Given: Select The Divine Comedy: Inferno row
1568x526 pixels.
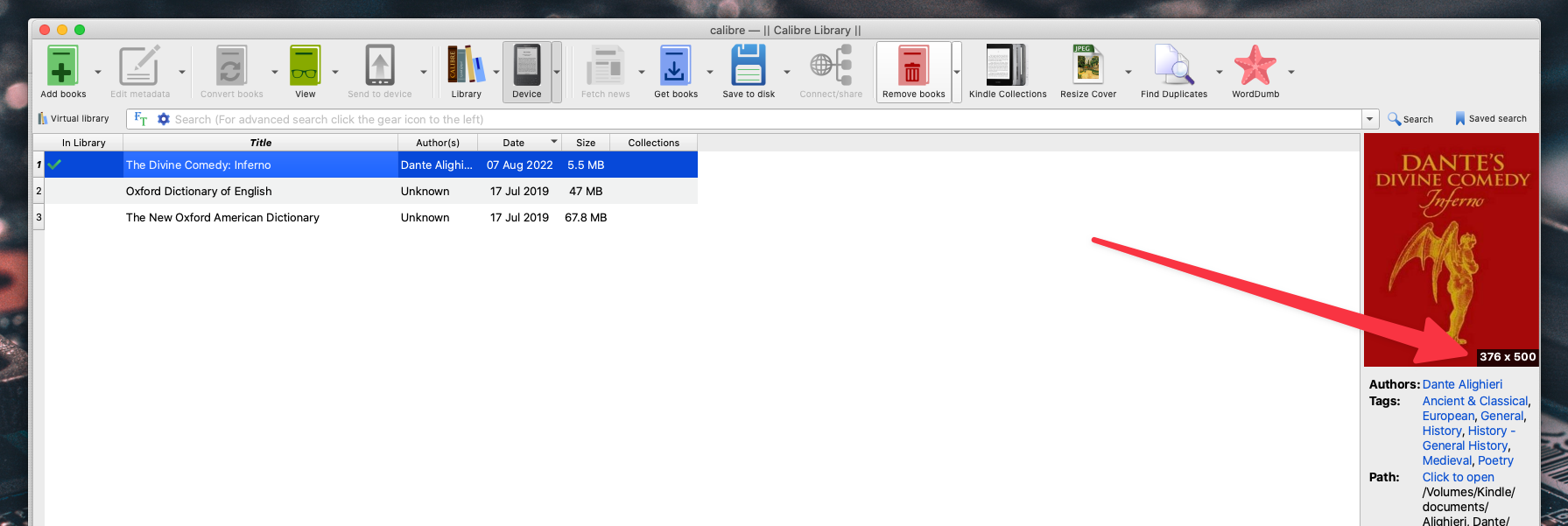Looking at the screenshot, I should [x=371, y=165].
